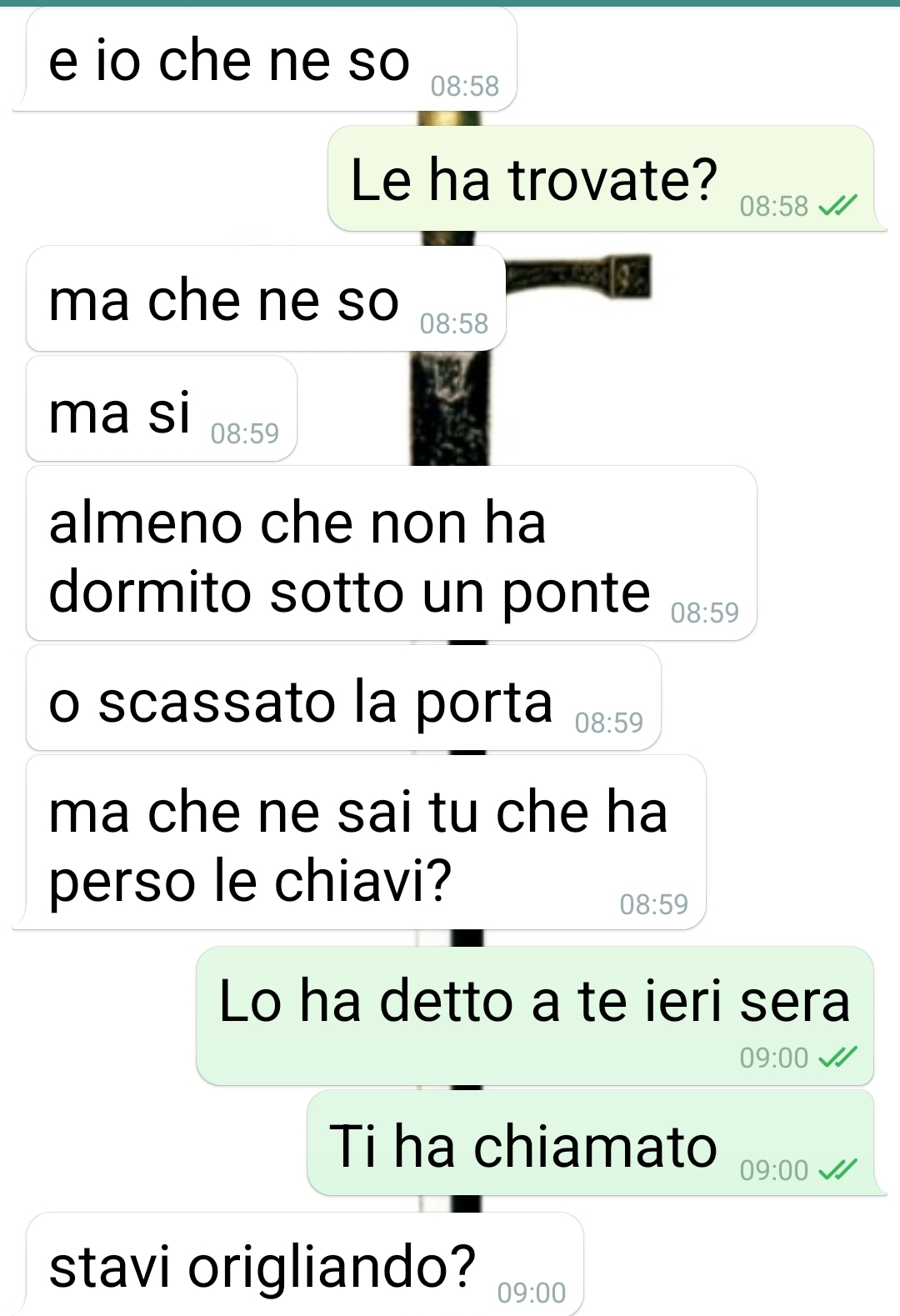Tap the black sword blade in the background

pos(451,408)
